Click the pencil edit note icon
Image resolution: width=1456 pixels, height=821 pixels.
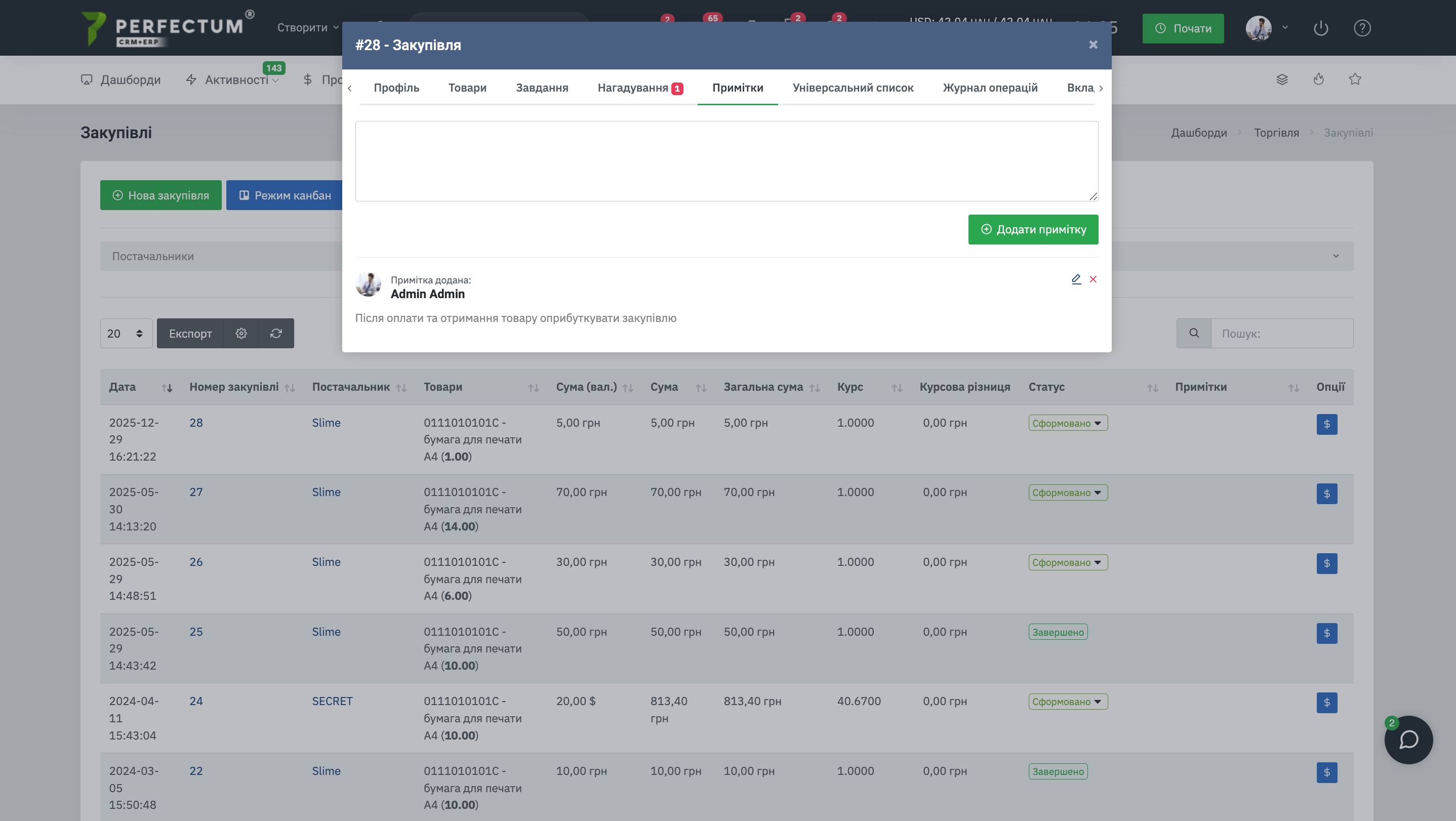(x=1076, y=279)
